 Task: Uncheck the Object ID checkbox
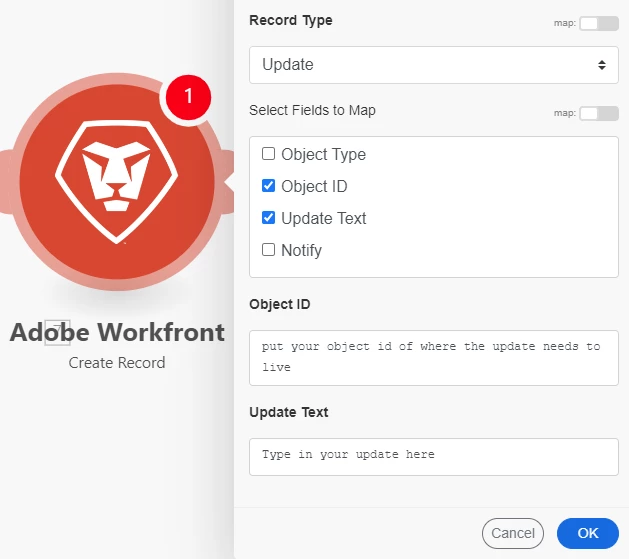pyautogui.click(x=268, y=186)
